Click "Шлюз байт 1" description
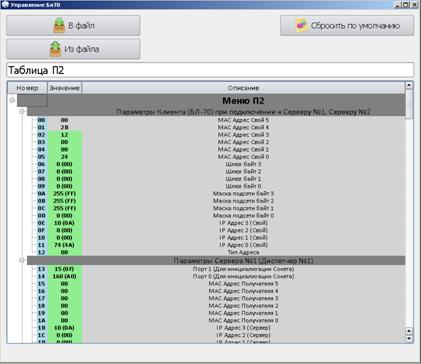421x364 pixels. (x=243, y=178)
